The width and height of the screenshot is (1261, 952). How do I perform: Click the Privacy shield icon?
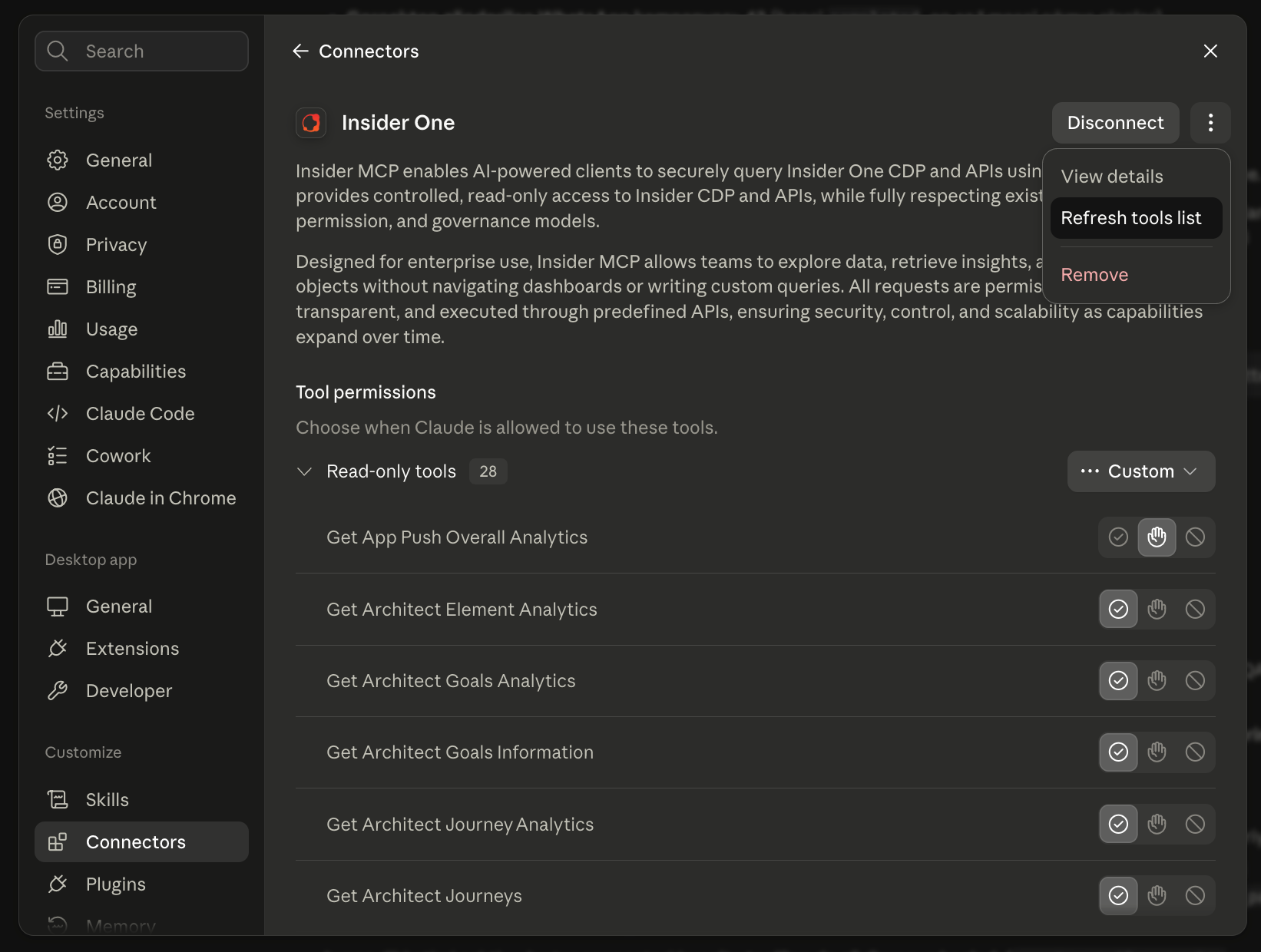point(58,244)
